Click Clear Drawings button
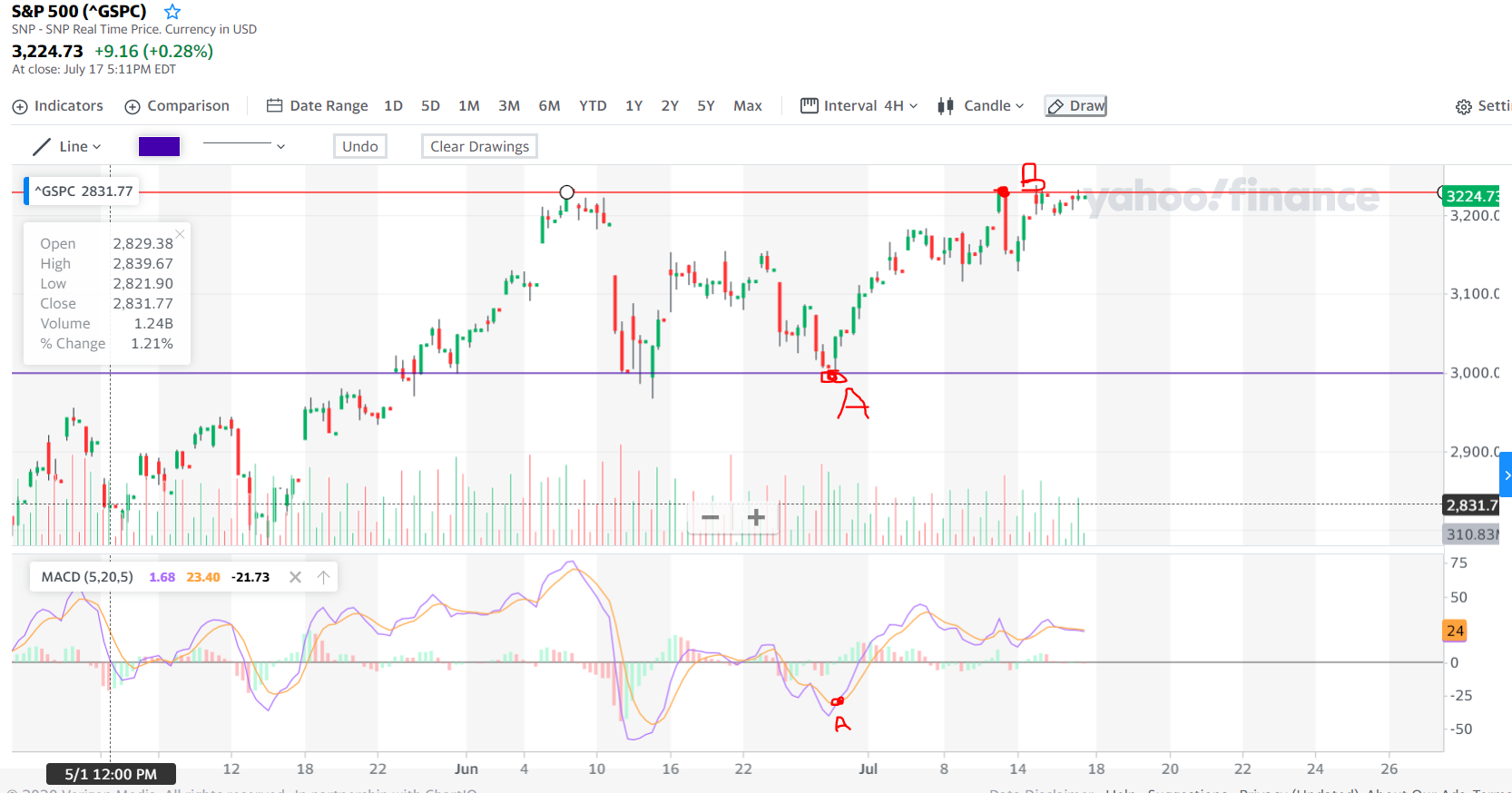The width and height of the screenshot is (1512, 793). 479,147
